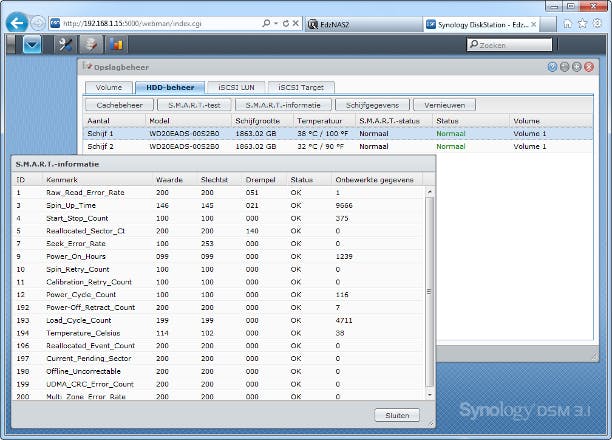Switch to the Volume tab
The image size is (612, 440).
click(x=108, y=88)
